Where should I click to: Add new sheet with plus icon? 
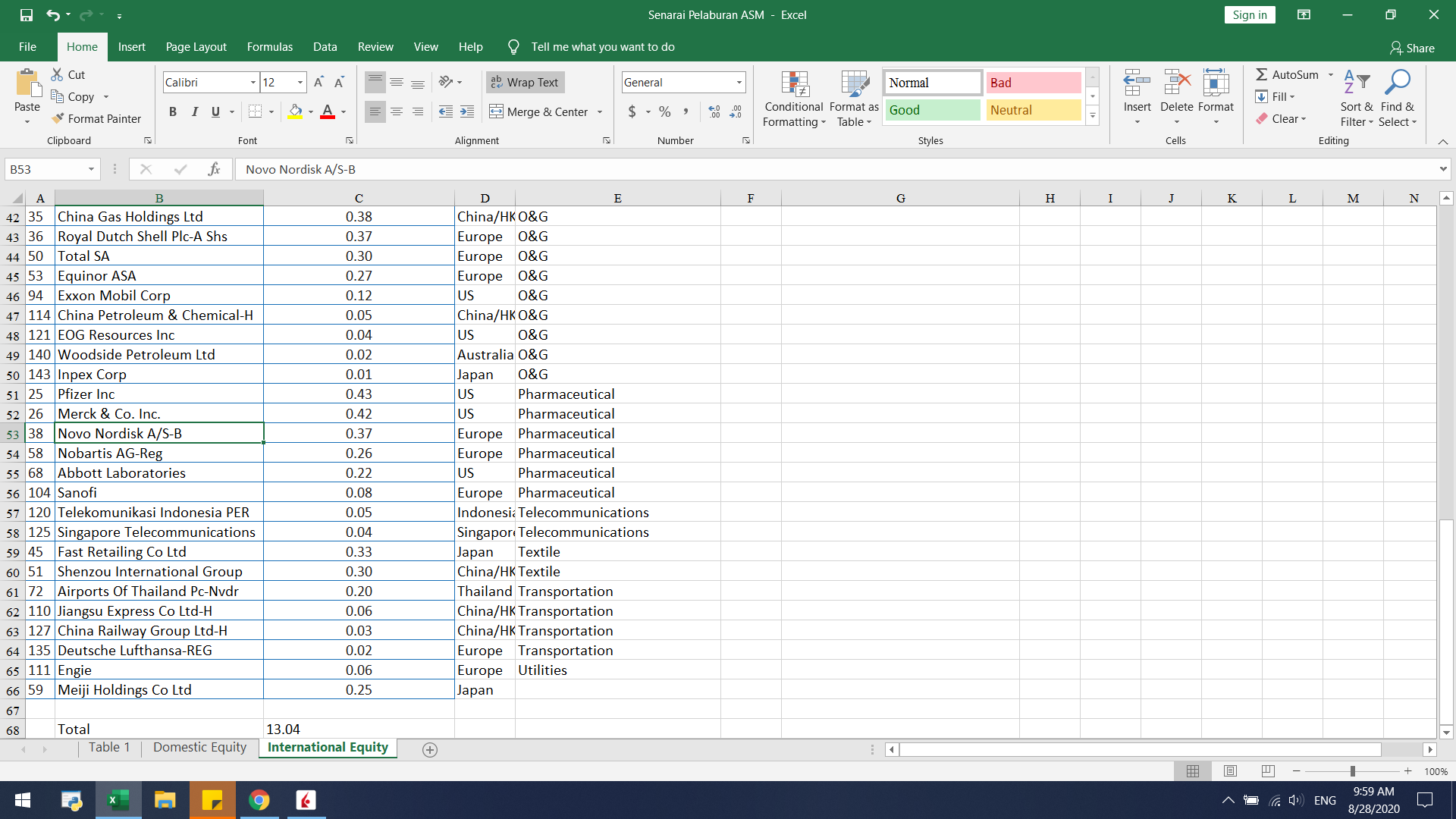click(x=430, y=749)
